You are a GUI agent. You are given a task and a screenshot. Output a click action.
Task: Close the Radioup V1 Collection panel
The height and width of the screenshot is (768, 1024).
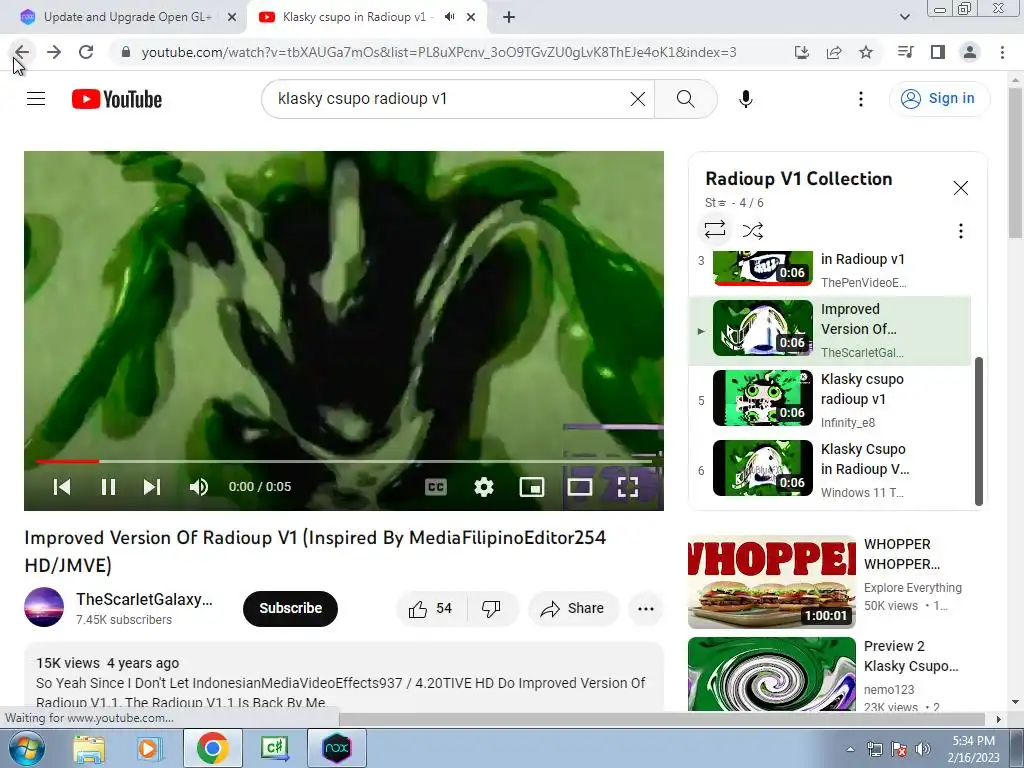[960, 188]
